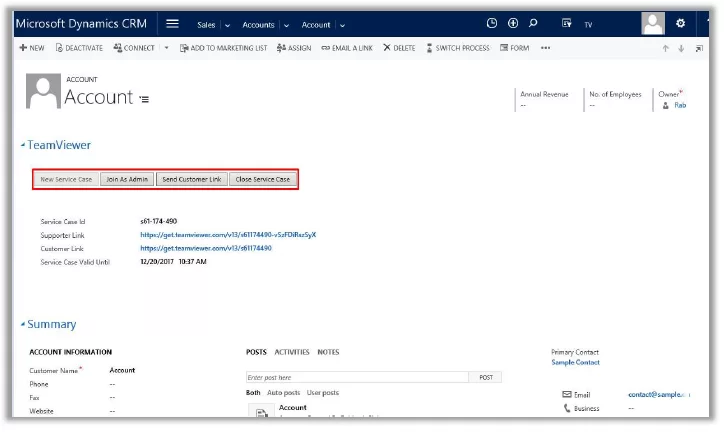Click the Send Customer Link button
This screenshot has height=435, width=724.
click(x=192, y=179)
